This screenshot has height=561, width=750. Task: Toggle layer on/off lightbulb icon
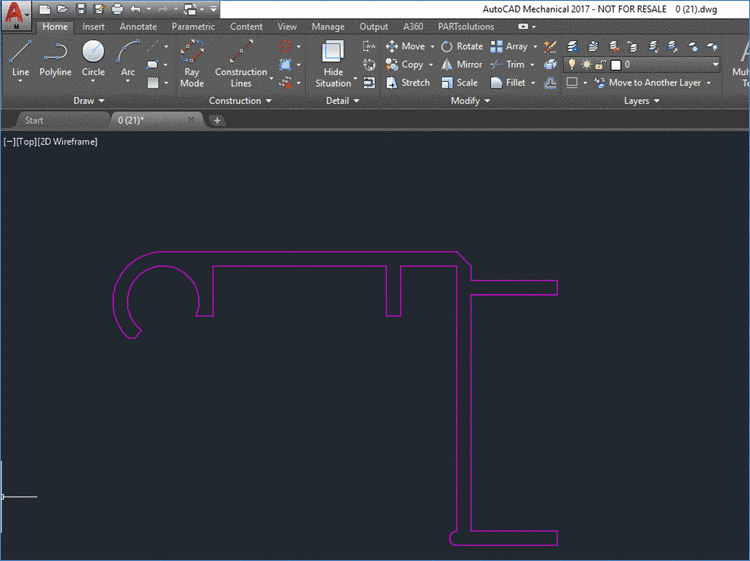click(572, 64)
